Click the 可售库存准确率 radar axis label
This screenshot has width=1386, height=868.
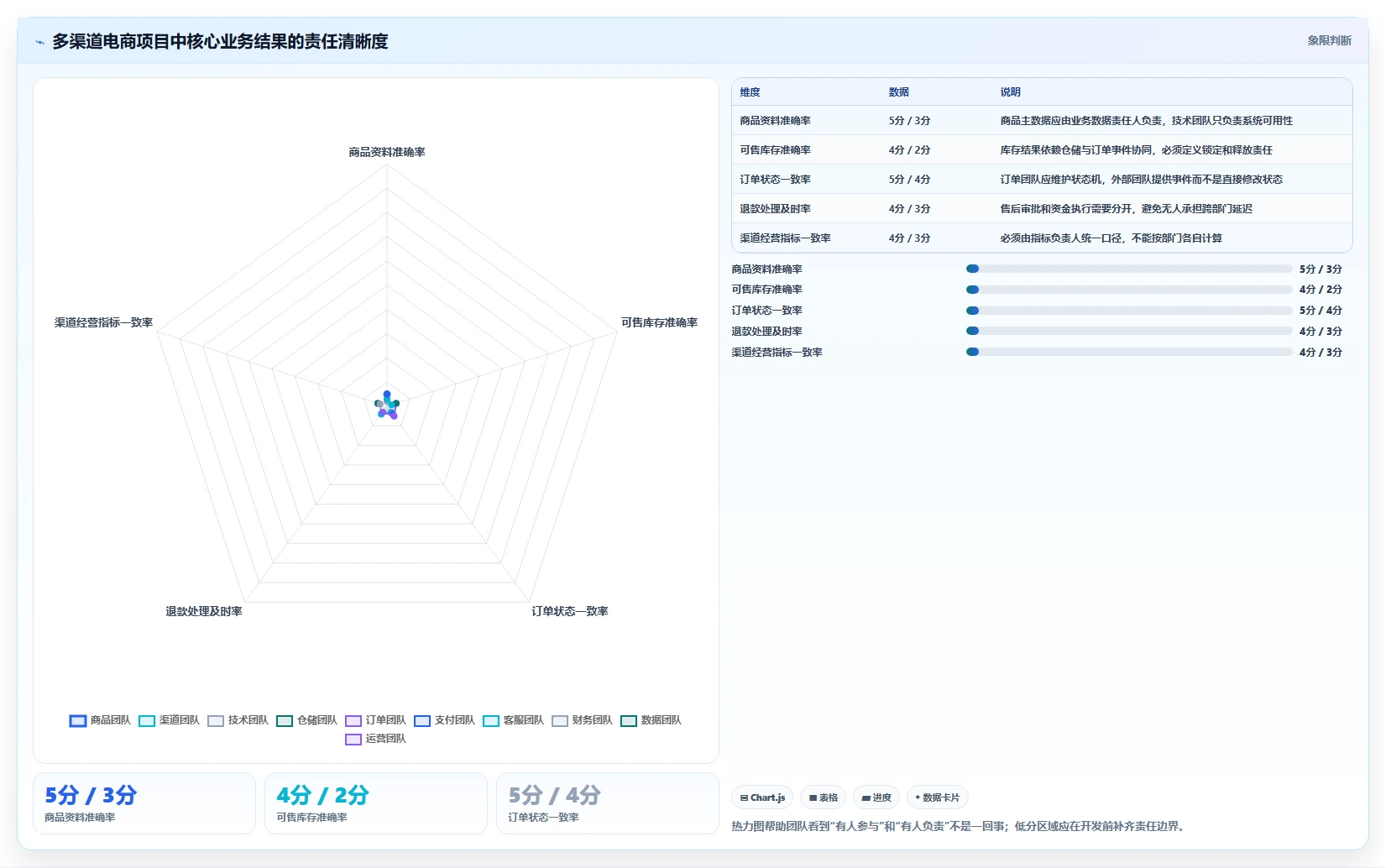tap(659, 322)
